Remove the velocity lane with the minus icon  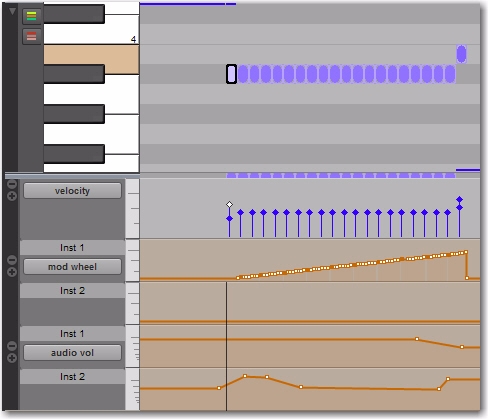pyautogui.click(x=12, y=184)
